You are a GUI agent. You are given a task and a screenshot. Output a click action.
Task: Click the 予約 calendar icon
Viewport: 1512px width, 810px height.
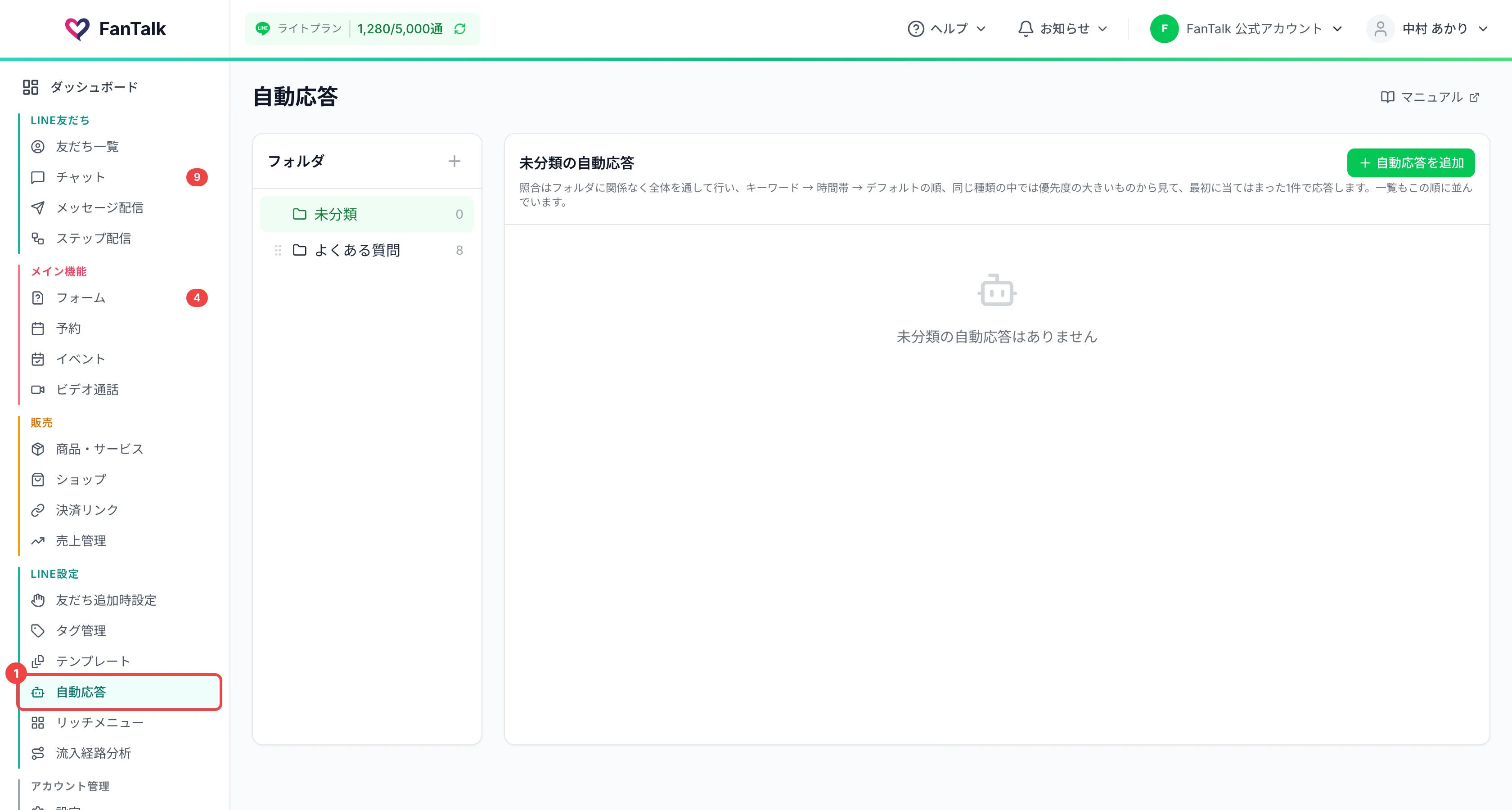click(37, 328)
